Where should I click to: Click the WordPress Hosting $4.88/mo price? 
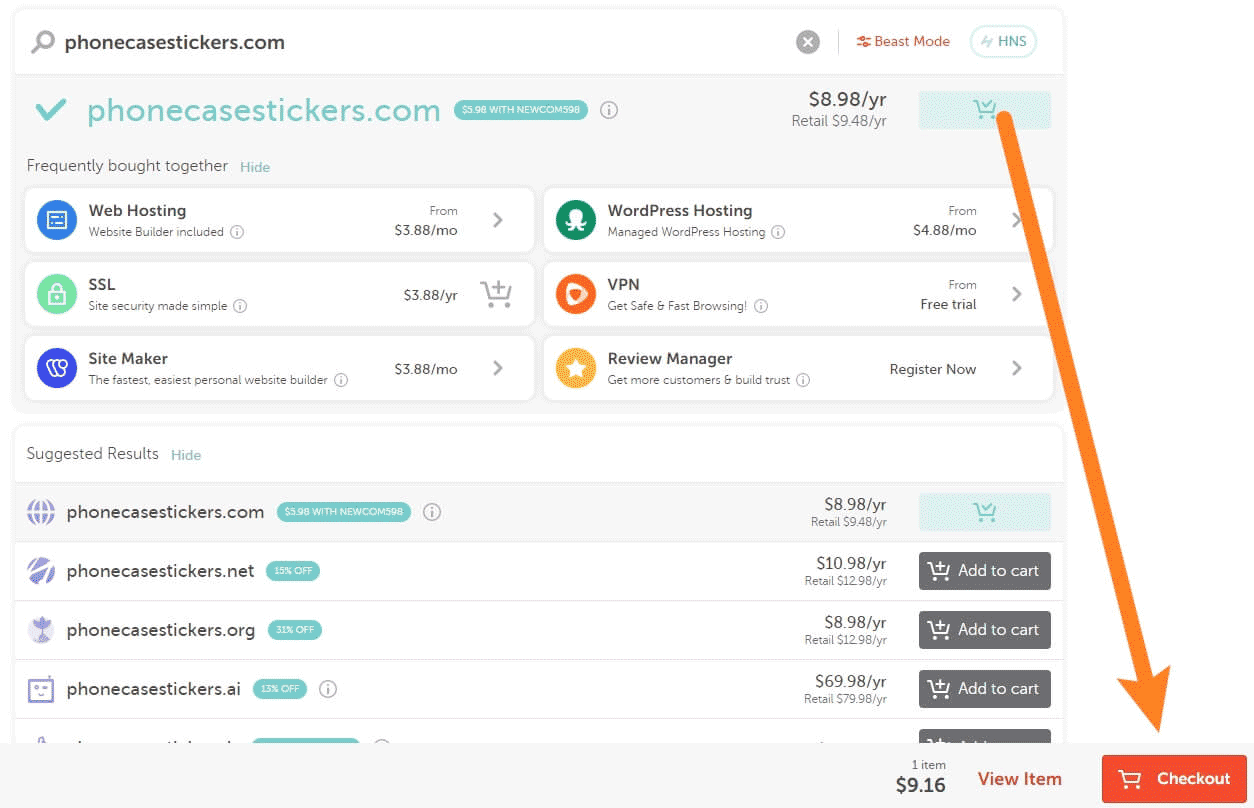pyautogui.click(x=945, y=230)
